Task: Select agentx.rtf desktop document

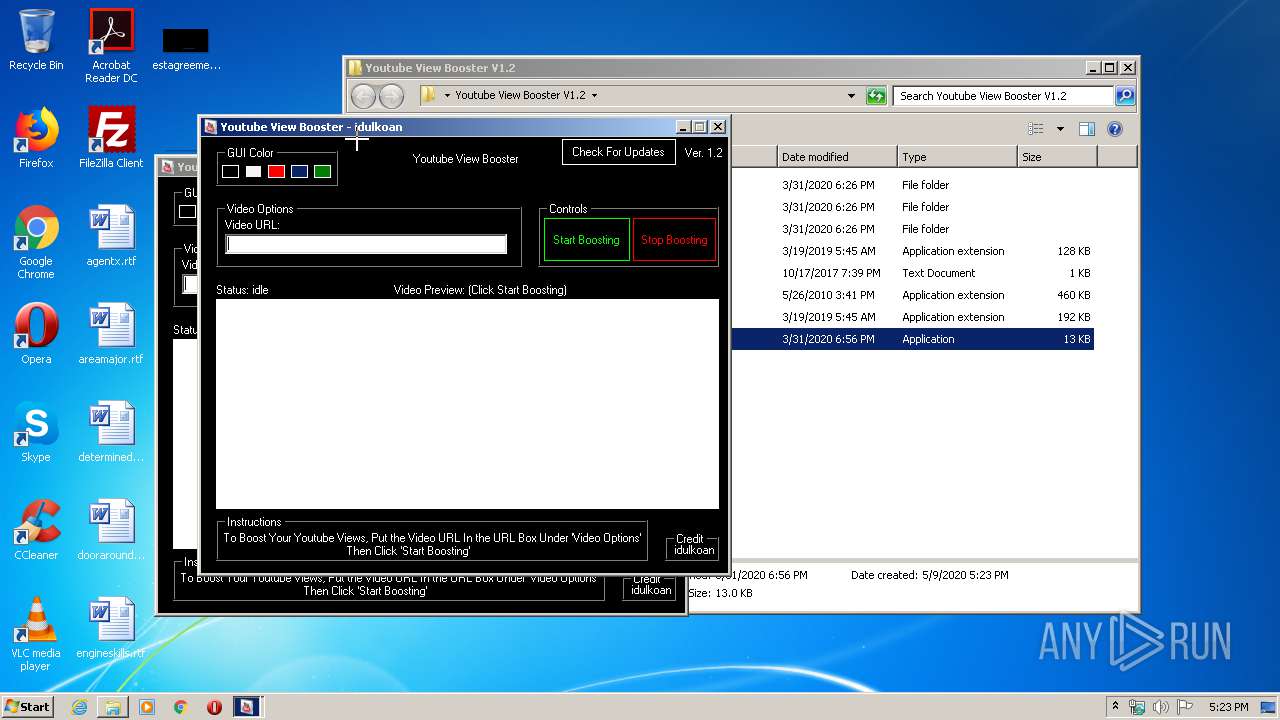Action: [111, 237]
